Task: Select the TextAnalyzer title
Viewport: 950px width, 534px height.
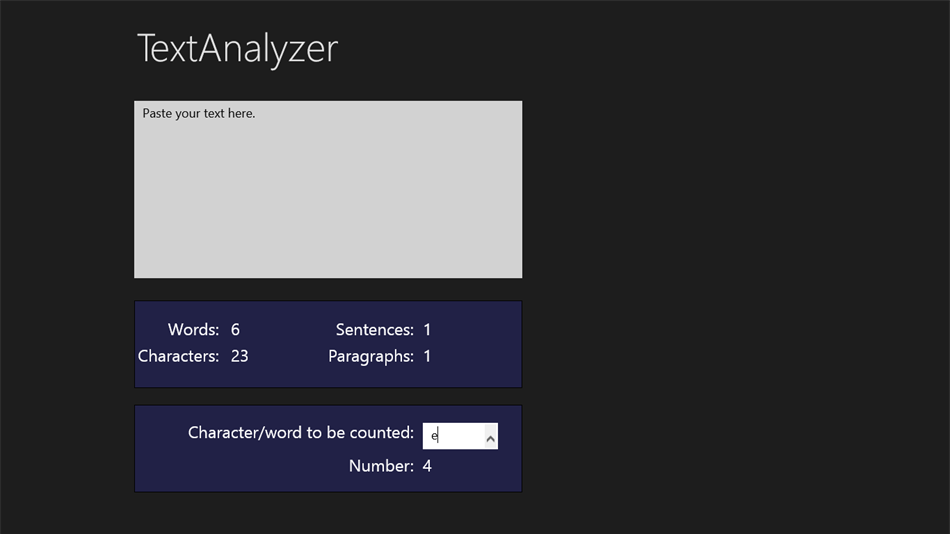Action: point(238,49)
